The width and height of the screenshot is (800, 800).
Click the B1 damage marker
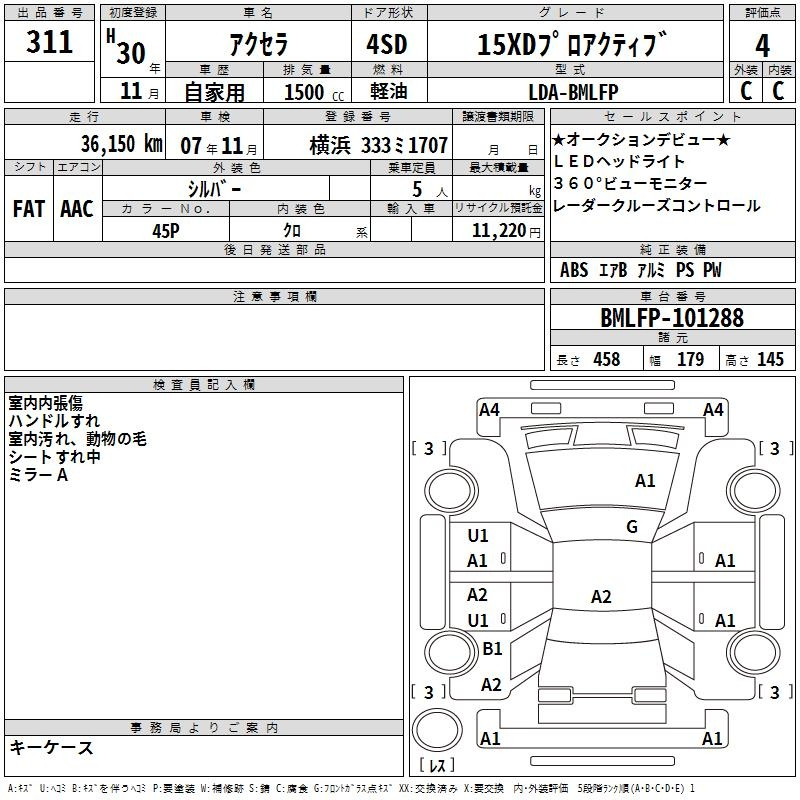point(492,648)
